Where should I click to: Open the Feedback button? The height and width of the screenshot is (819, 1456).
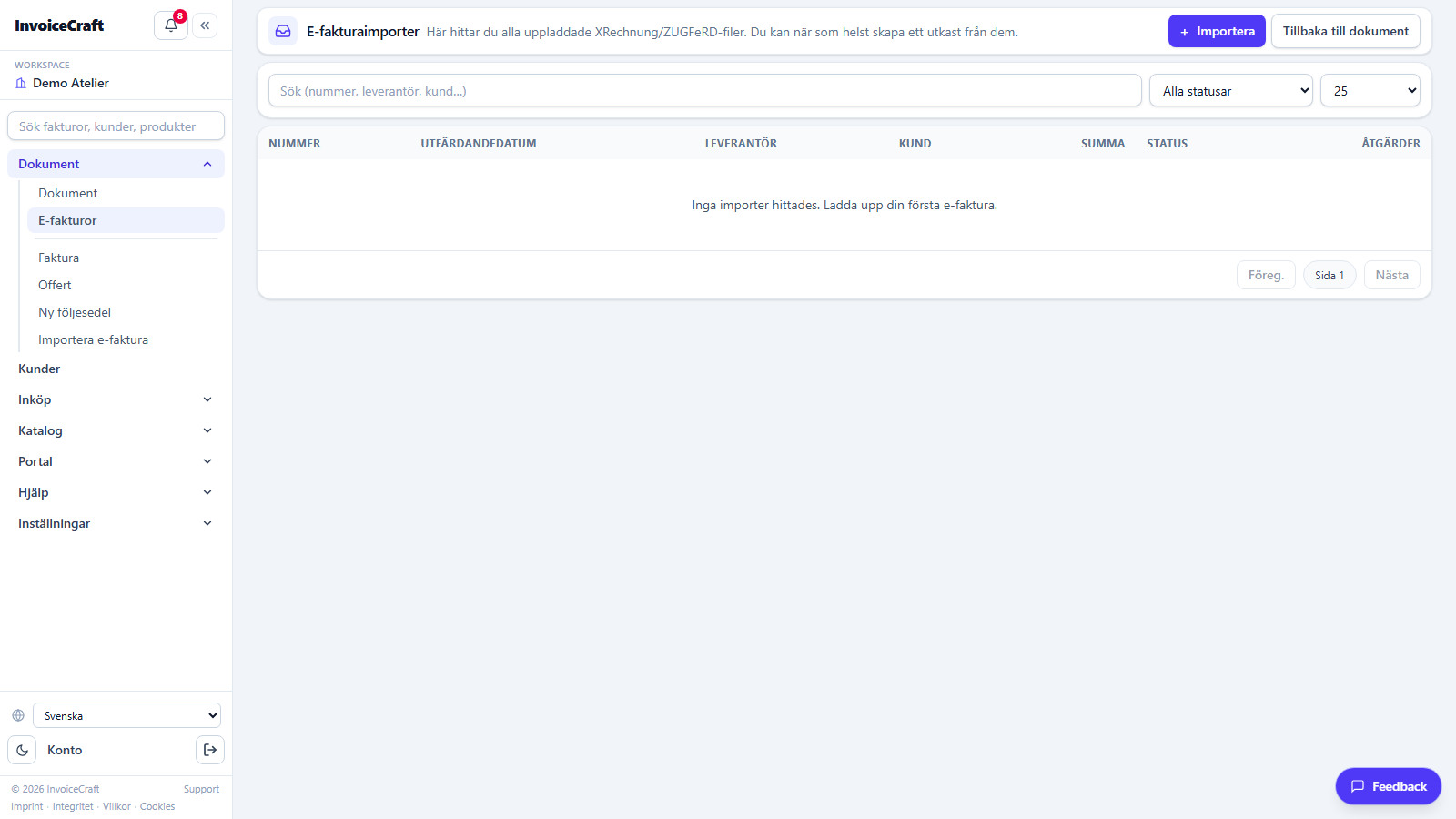point(1389,786)
